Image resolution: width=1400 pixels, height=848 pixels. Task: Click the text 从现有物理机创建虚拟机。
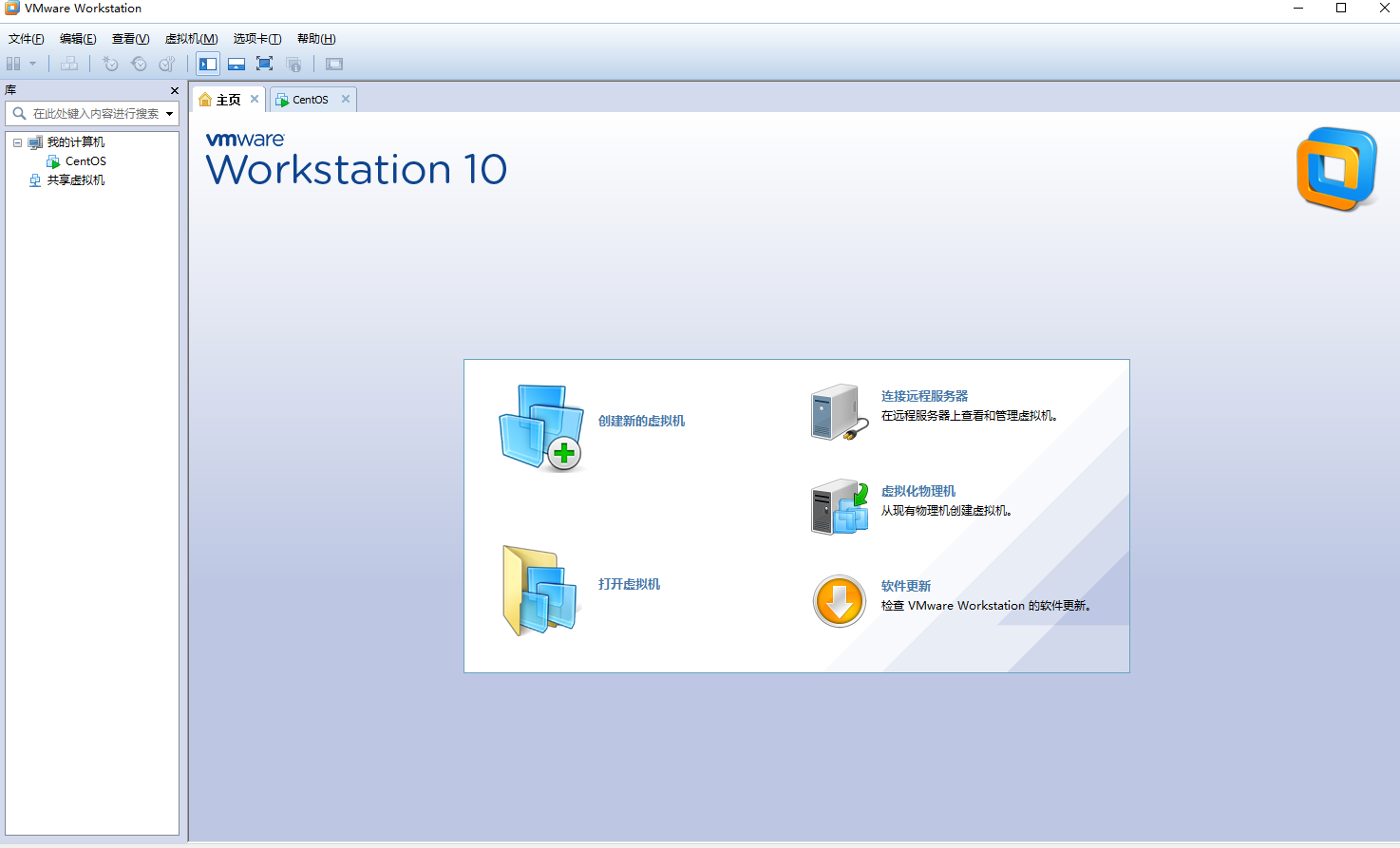[x=947, y=511]
